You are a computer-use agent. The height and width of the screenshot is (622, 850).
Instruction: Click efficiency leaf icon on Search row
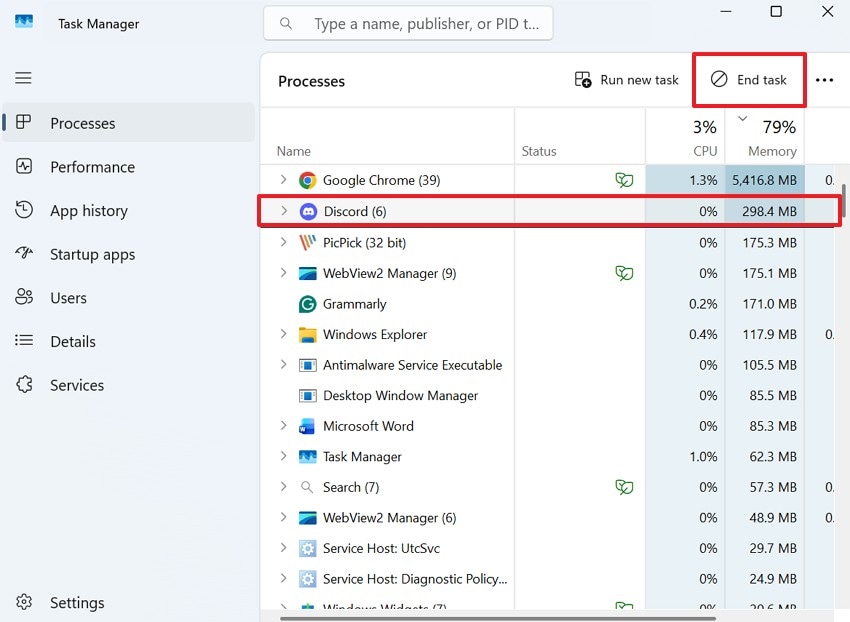point(624,487)
